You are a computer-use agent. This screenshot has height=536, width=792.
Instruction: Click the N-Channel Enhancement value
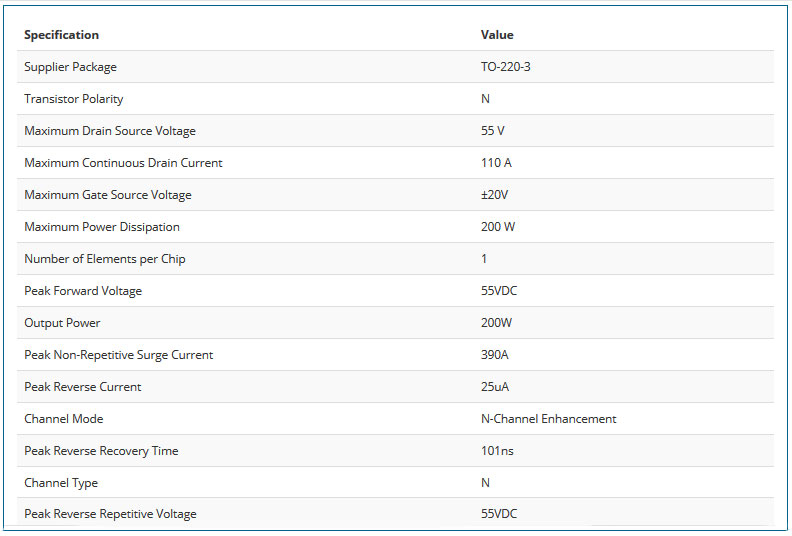(548, 419)
